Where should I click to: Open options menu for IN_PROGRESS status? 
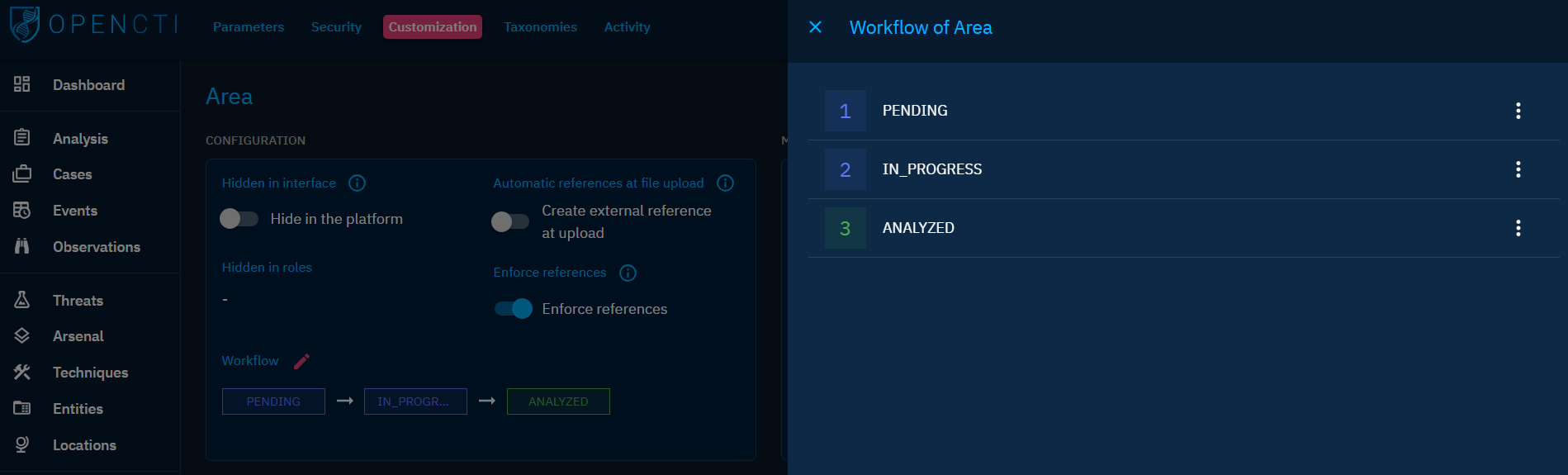pos(1518,169)
